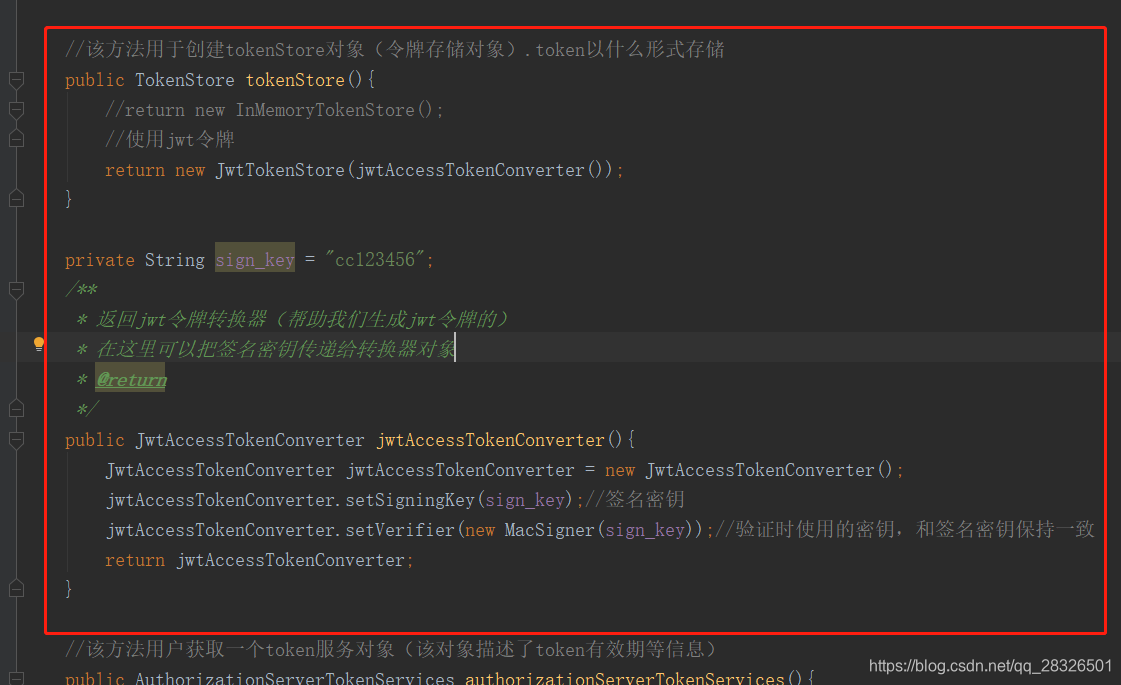This screenshot has width=1121, height=685.
Task: Click the Javadoc line '返回jwt令牌转换器'
Action: pos(302,319)
